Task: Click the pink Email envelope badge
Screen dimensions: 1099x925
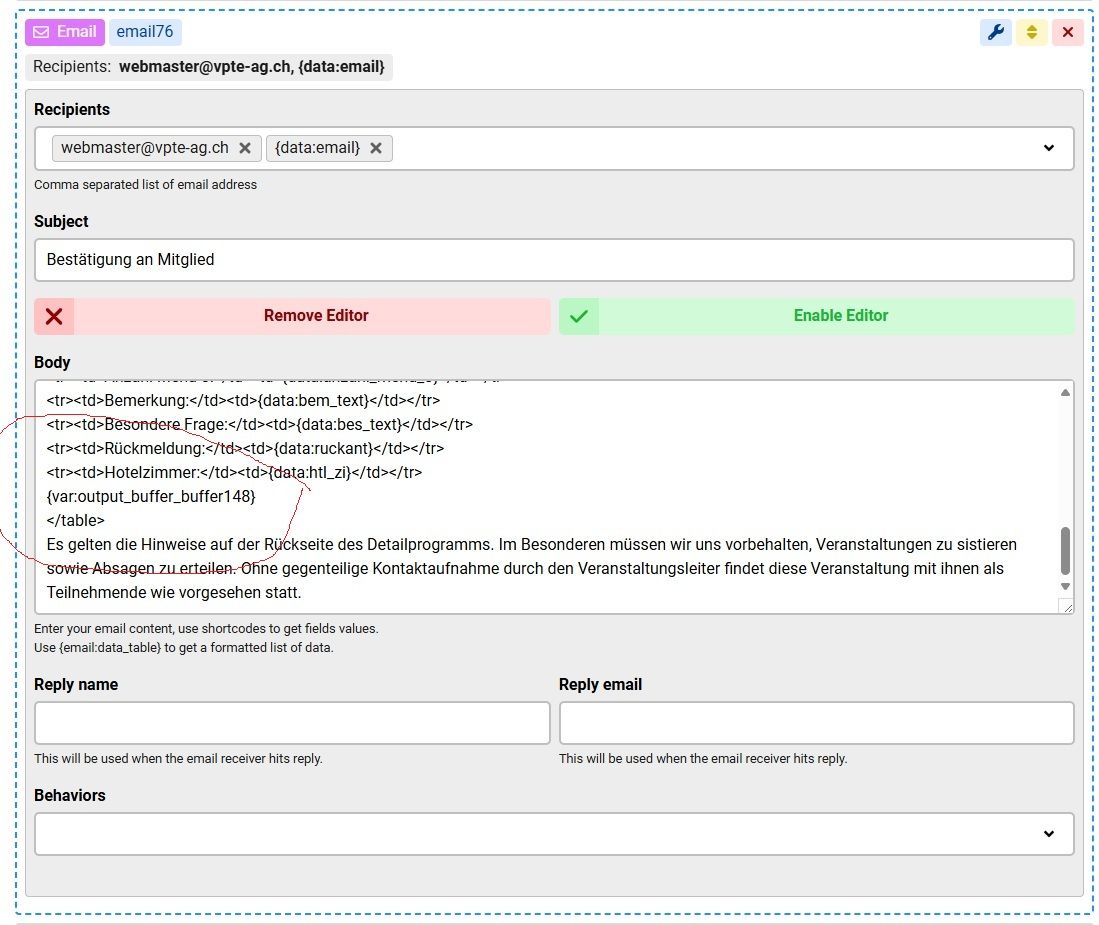Action: pyautogui.click(x=65, y=32)
